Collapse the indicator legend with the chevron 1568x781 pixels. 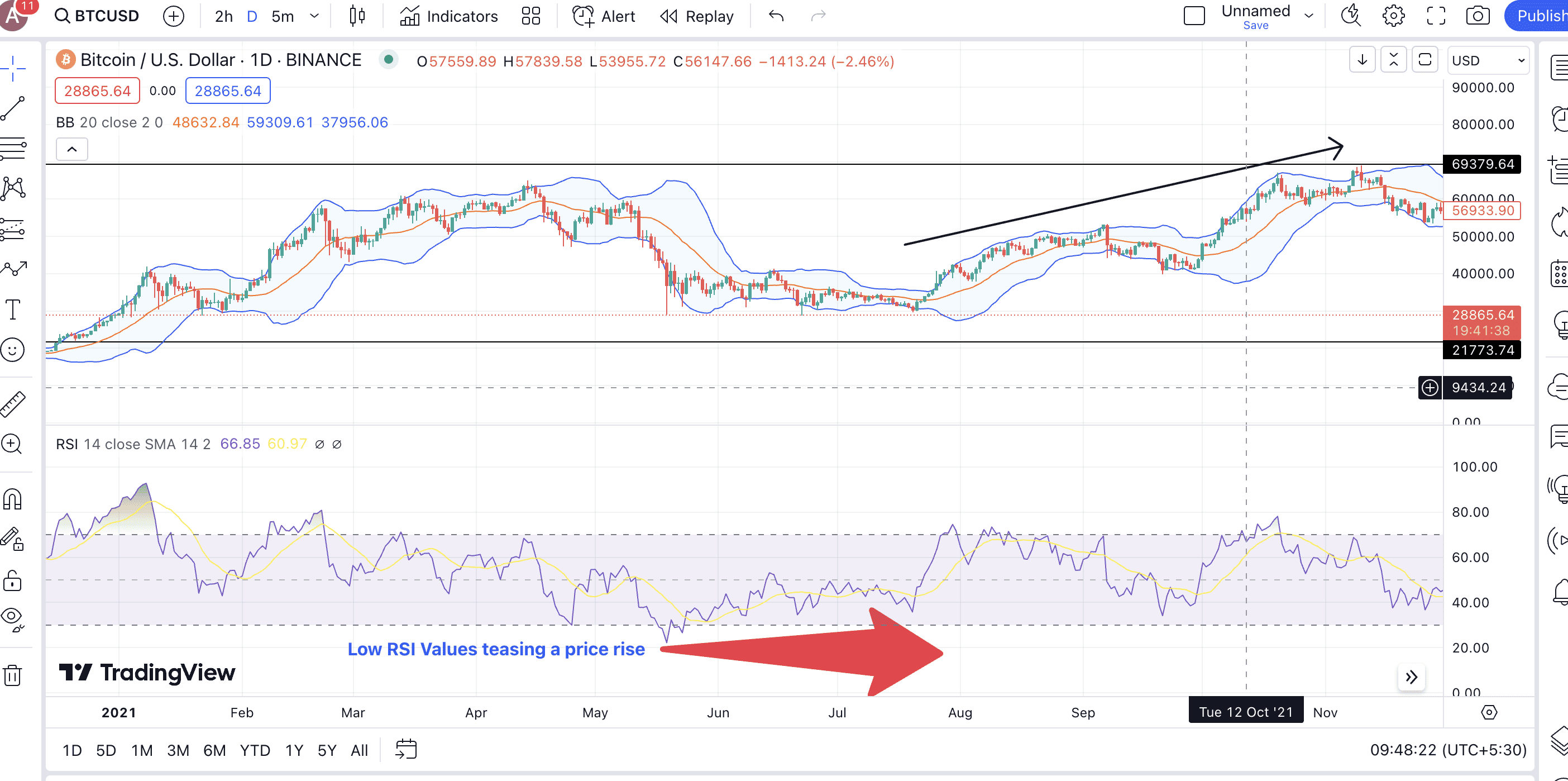(72, 149)
